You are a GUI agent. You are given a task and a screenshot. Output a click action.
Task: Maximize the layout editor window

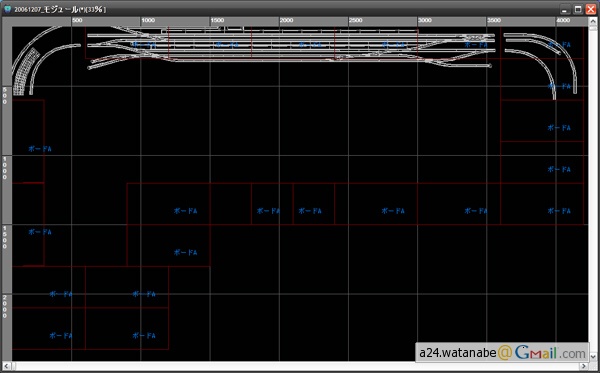click(578, 9)
